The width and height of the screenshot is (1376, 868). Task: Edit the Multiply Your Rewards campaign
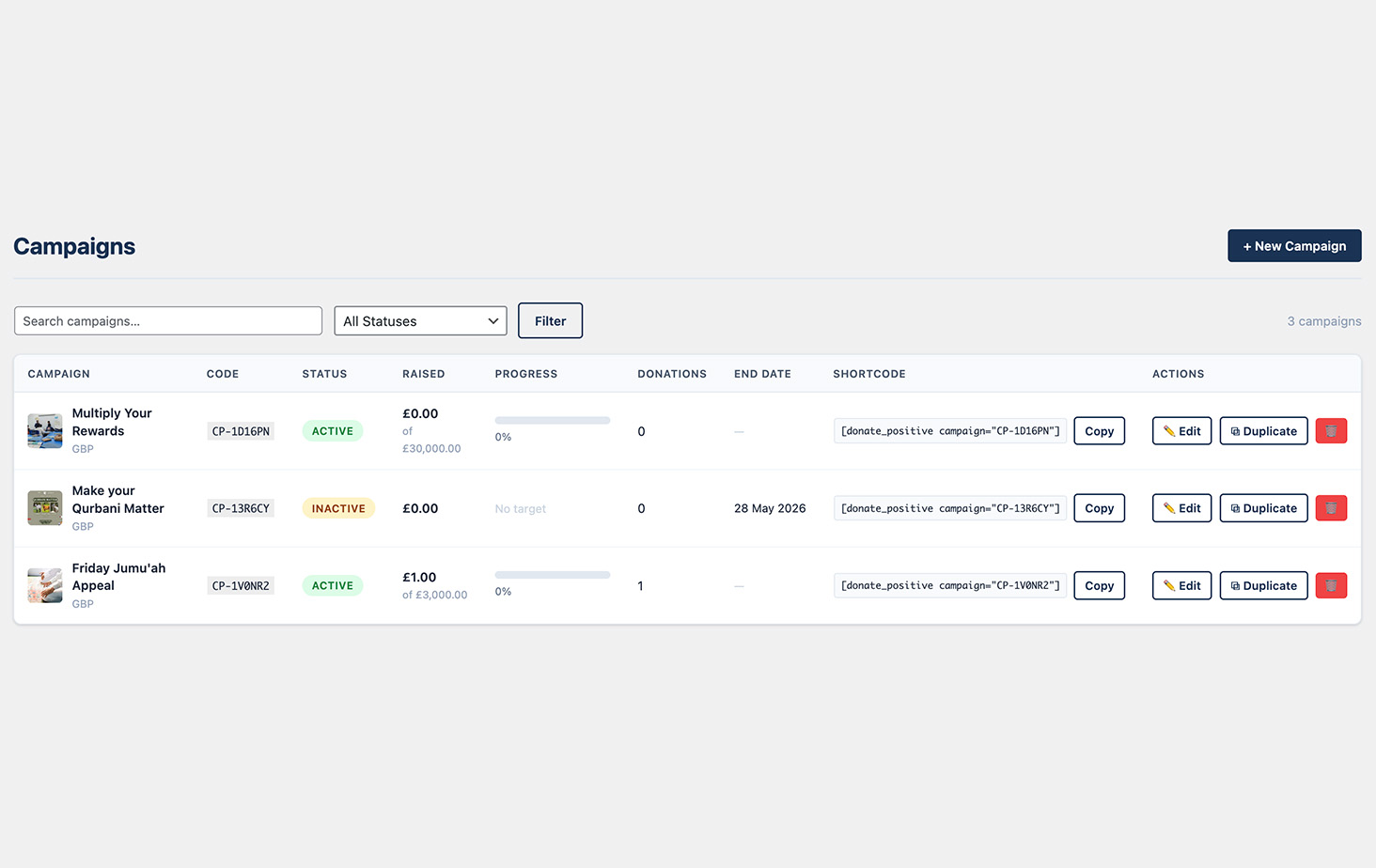tap(1181, 431)
